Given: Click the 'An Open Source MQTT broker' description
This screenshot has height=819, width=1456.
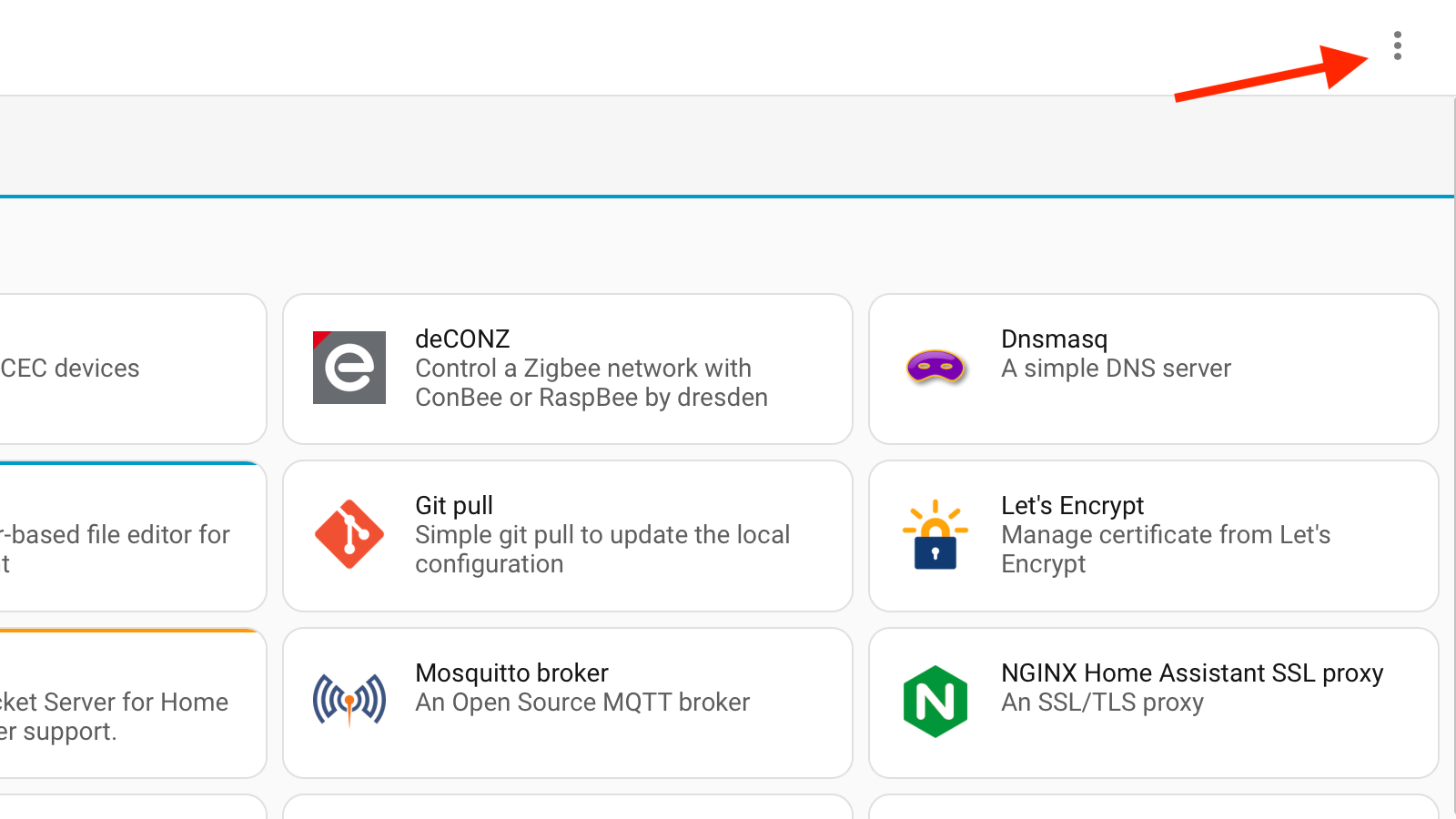Looking at the screenshot, I should pyautogui.click(x=582, y=702).
